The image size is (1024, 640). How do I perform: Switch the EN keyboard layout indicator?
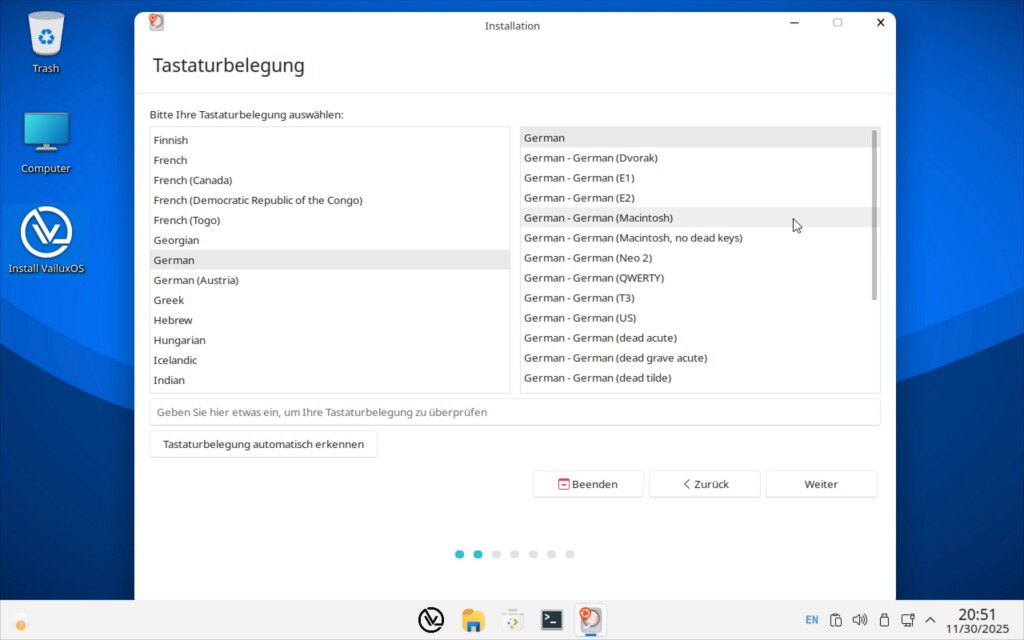[x=812, y=620]
